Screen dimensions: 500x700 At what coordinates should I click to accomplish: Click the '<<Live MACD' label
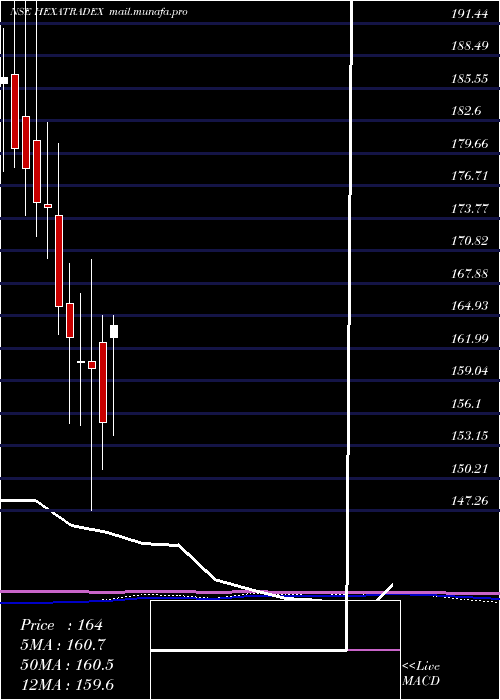point(421,674)
